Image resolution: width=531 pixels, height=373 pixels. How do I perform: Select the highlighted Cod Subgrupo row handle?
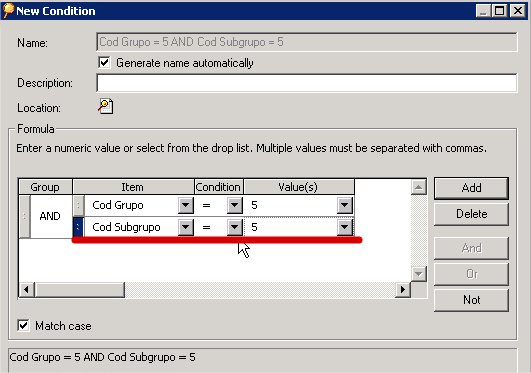point(78,227)
